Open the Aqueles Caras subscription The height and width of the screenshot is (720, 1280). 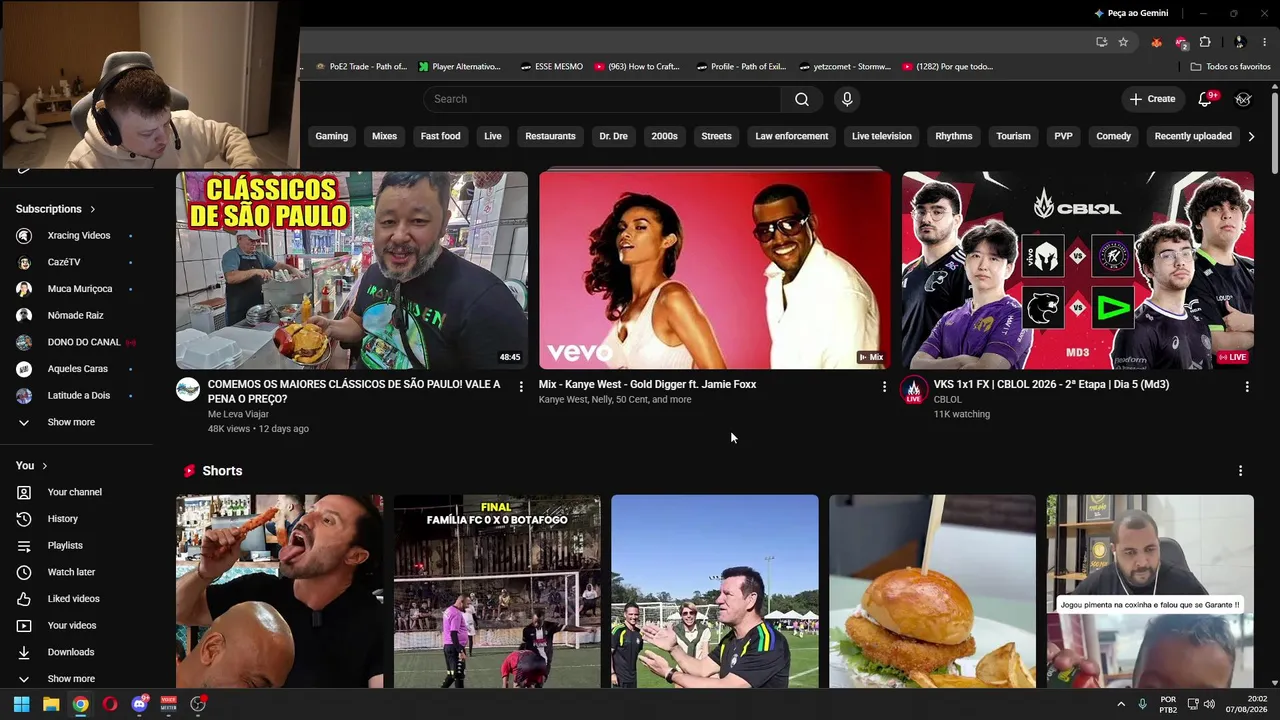[76, 369]
